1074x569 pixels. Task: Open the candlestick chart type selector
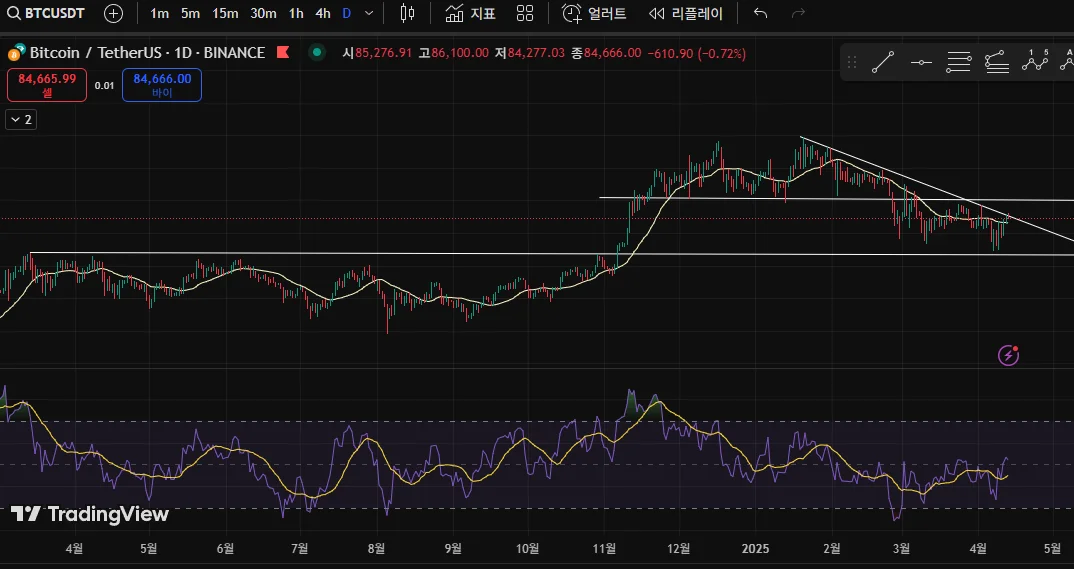406,13
